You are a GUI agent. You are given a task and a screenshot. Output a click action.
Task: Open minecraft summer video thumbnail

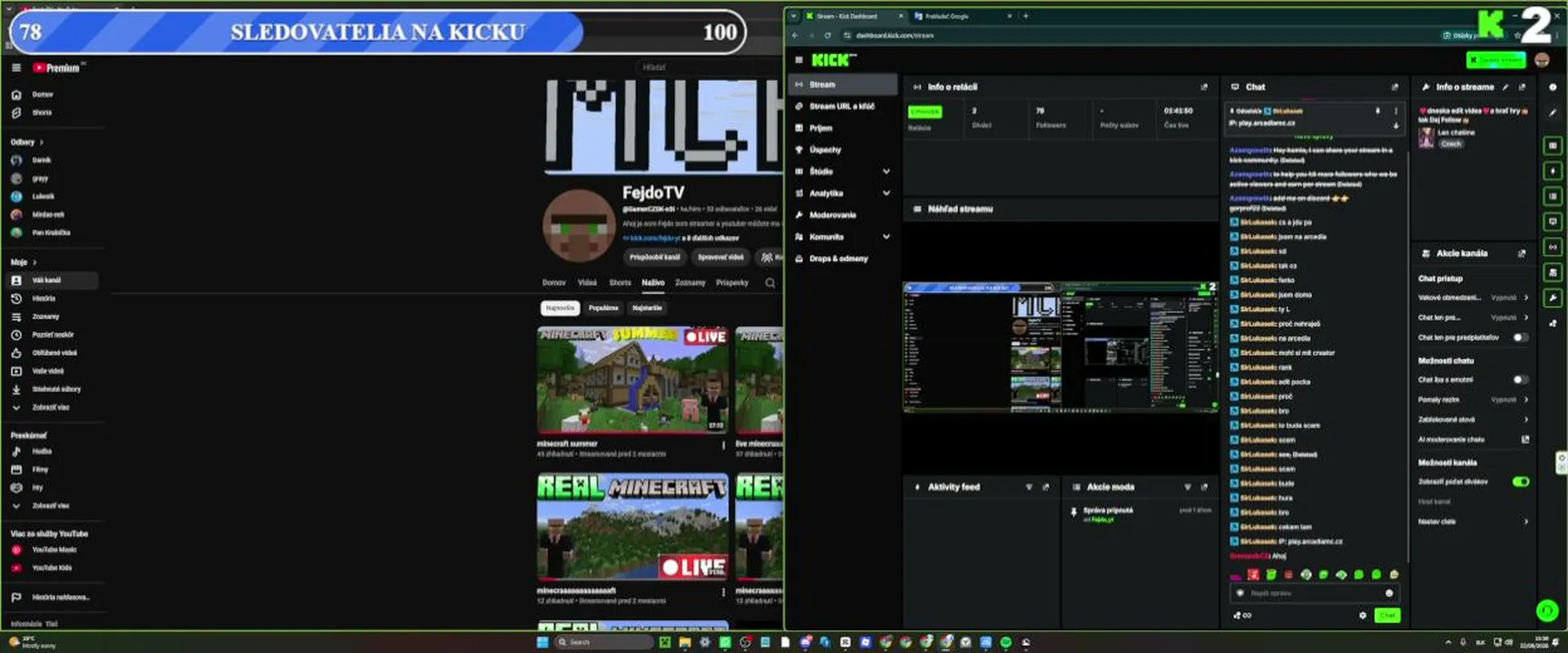(632, 379)
